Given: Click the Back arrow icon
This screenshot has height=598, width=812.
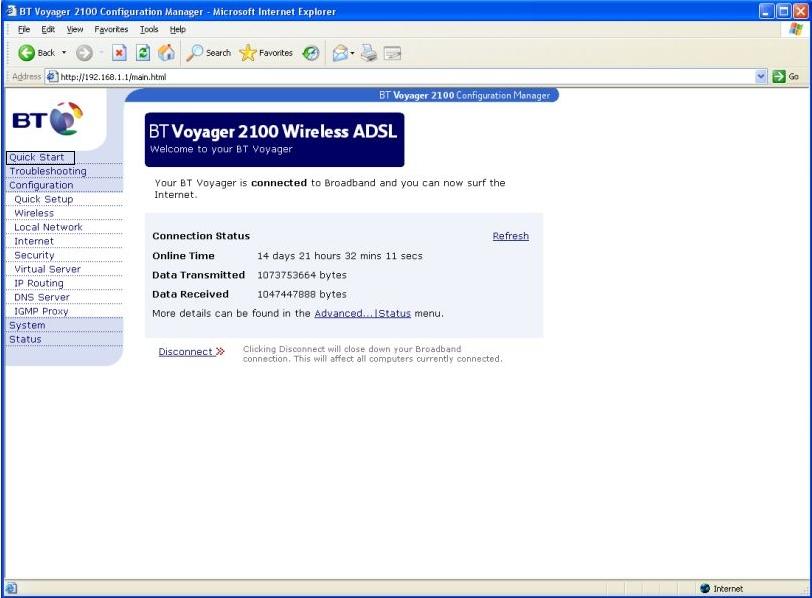Looking at the screenshot, I should 26,53.
